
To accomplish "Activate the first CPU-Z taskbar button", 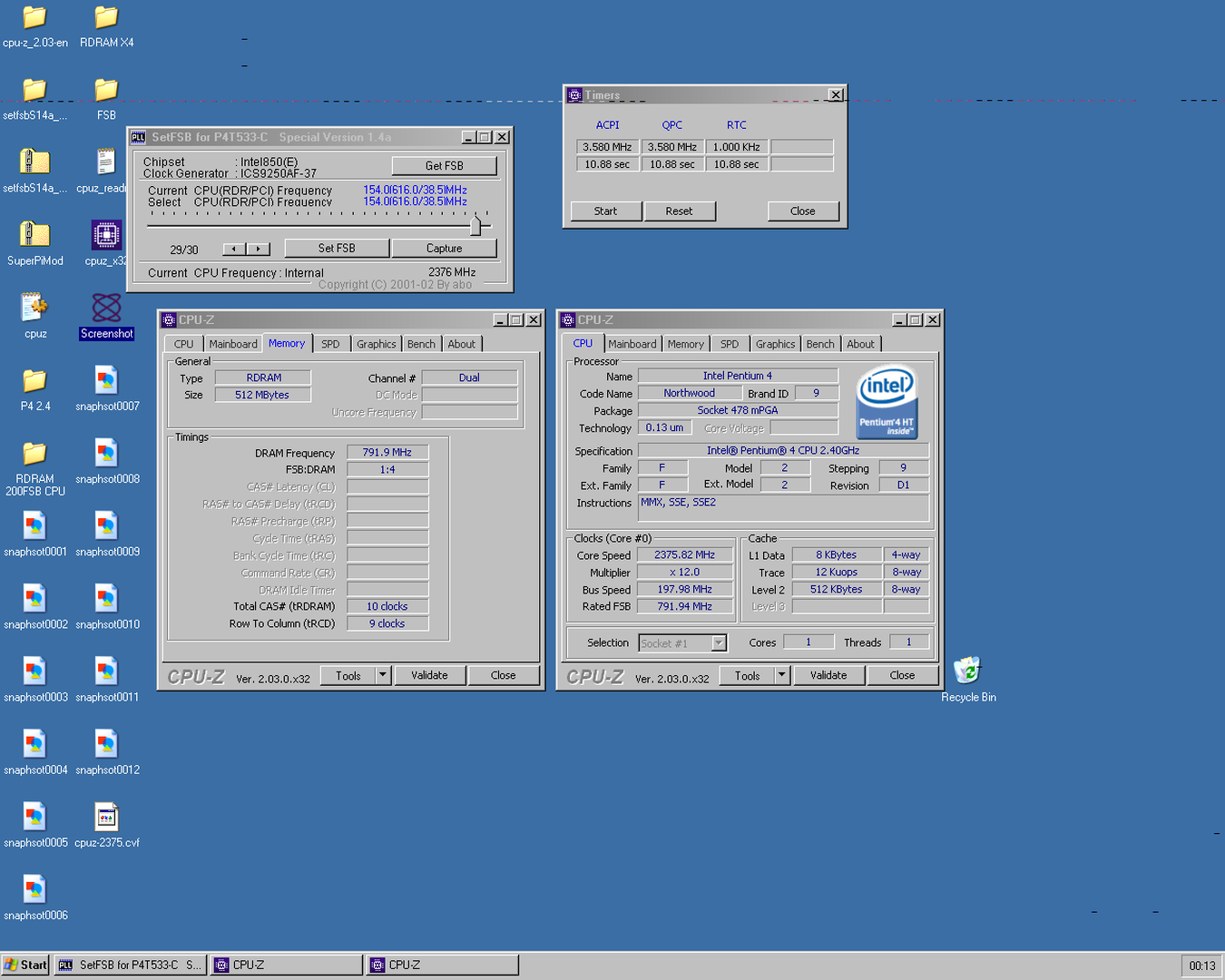I will [286, 965].
